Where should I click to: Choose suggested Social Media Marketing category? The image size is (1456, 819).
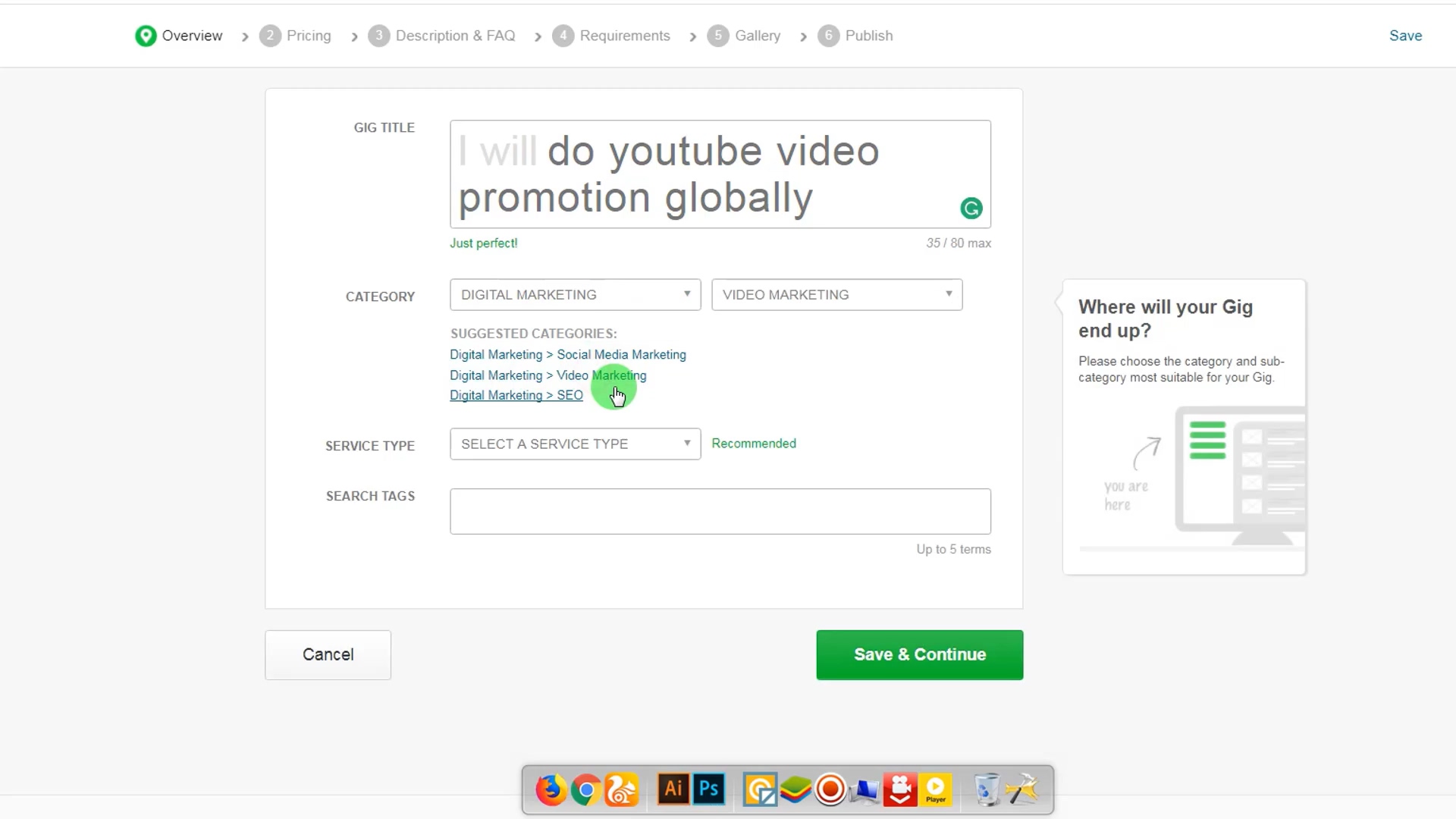tap(567, 354)
